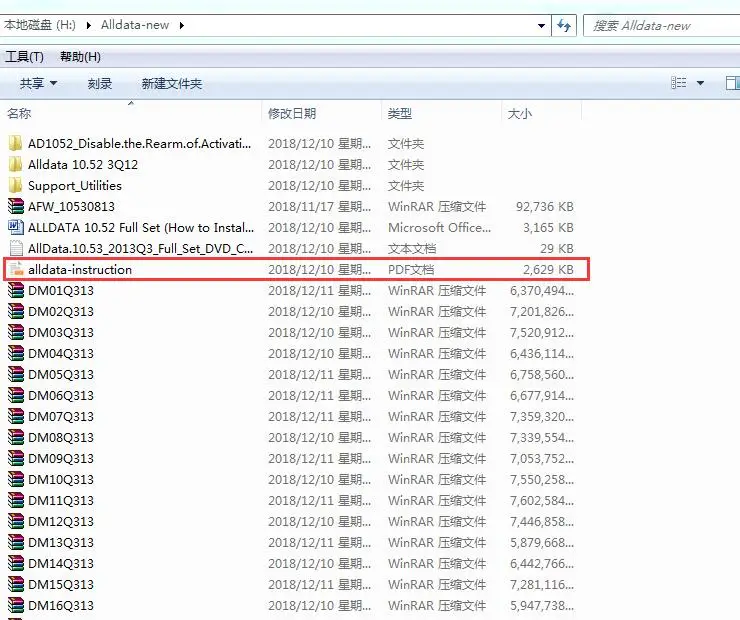Select the DM05Q313 archive icon
Image resolution: width=740 pixels, height=620 pixels.
point(16,374)
